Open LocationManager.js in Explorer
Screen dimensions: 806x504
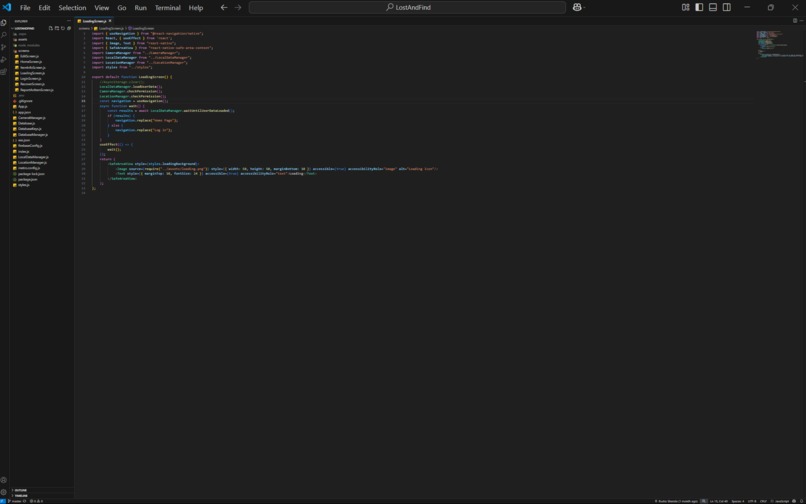(32, 163)
